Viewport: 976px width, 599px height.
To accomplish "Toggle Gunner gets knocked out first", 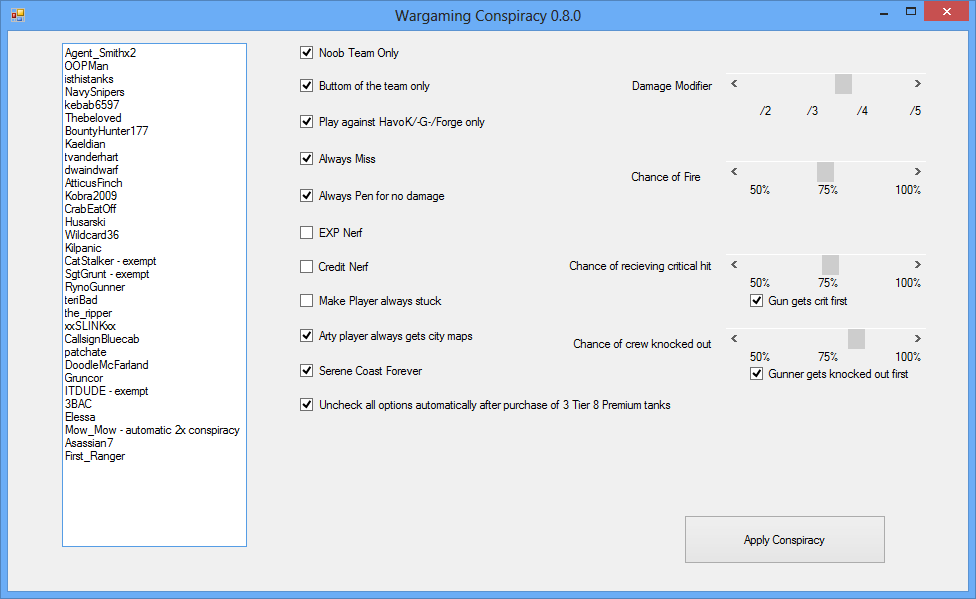I will tap(756, 374).
